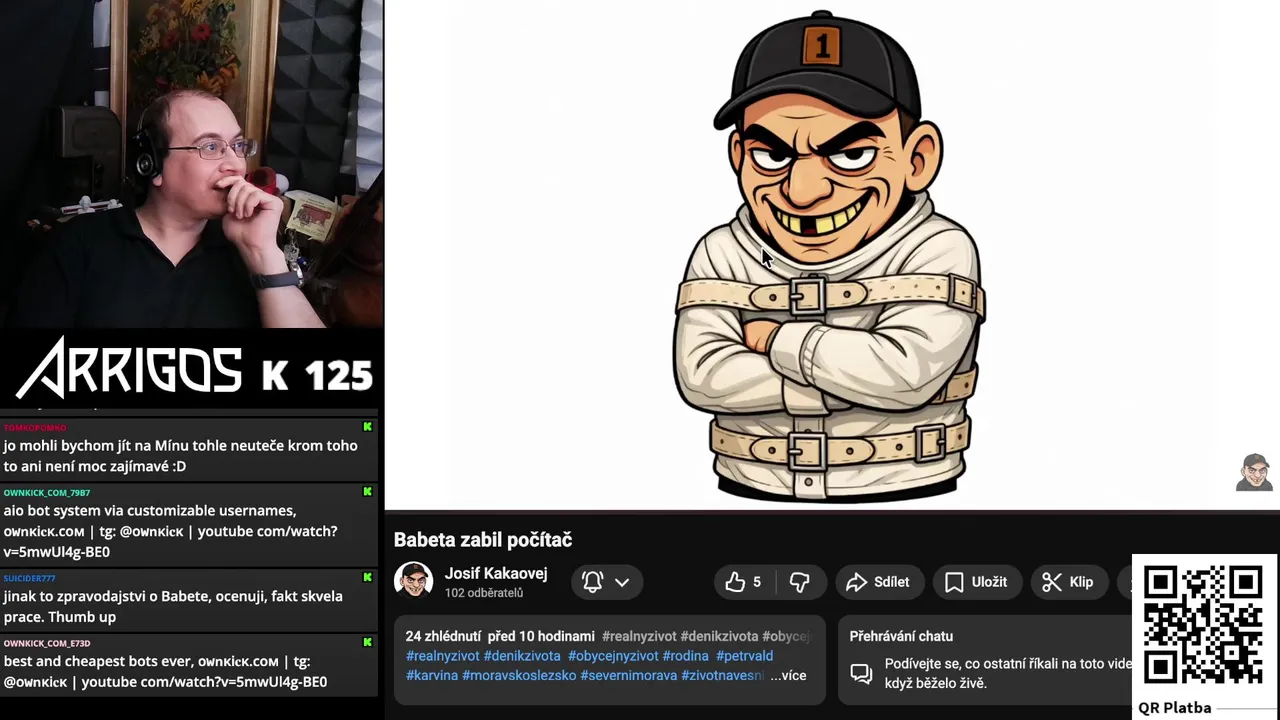
Task: Open the Josif Kakaovej channel name link
Action: 496,574
